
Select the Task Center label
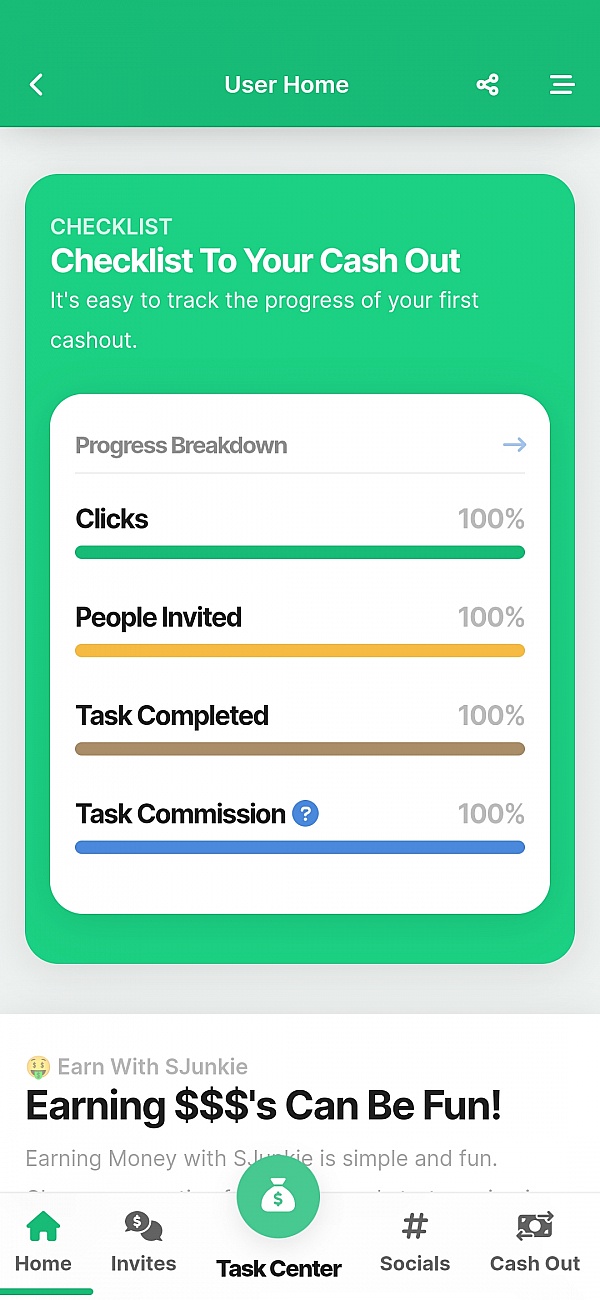(x=279, y=1269)
